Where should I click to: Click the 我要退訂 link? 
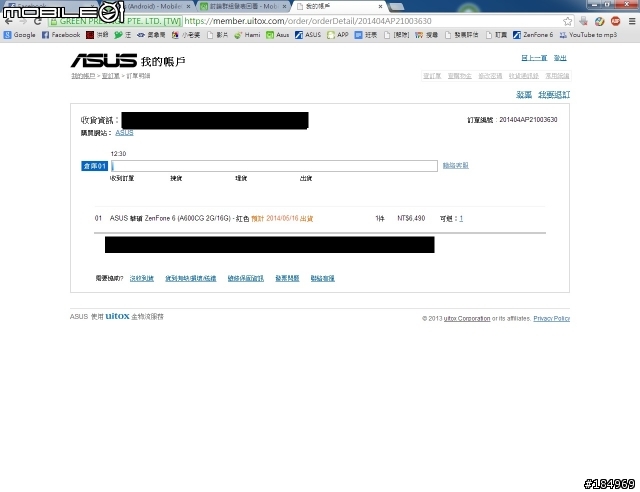click(x=554, y=95)
